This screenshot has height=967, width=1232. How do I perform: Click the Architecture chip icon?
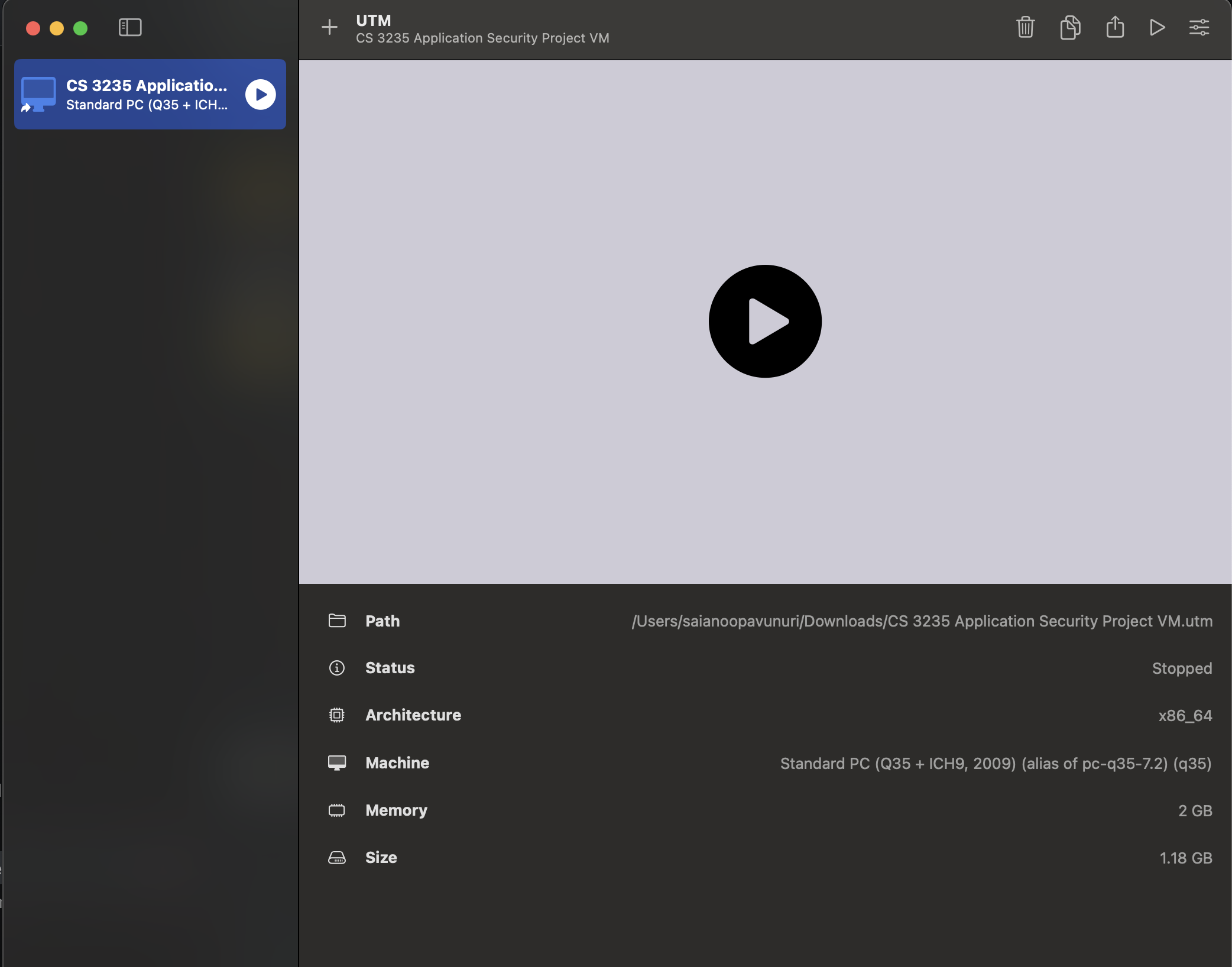tap(337, 715)
